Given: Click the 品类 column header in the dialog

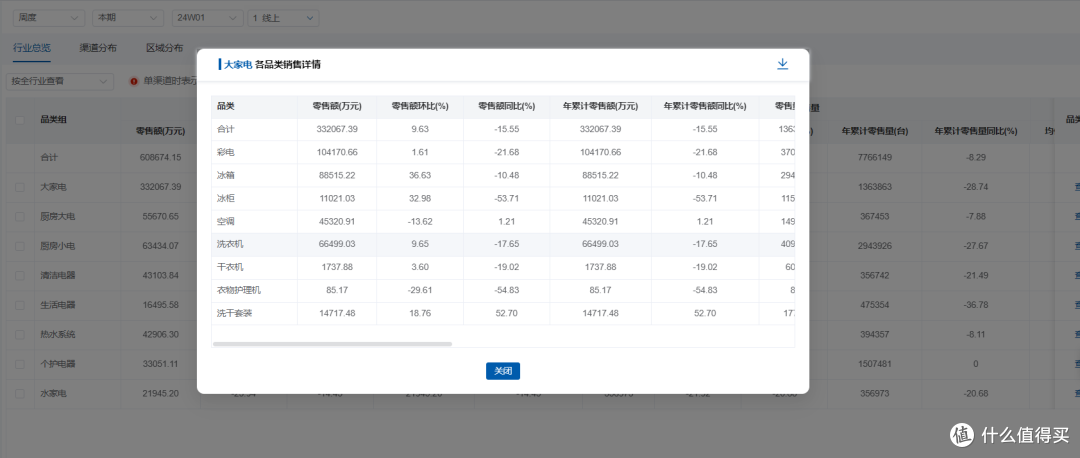Looking at the screenshot, I should pos(226,106).
